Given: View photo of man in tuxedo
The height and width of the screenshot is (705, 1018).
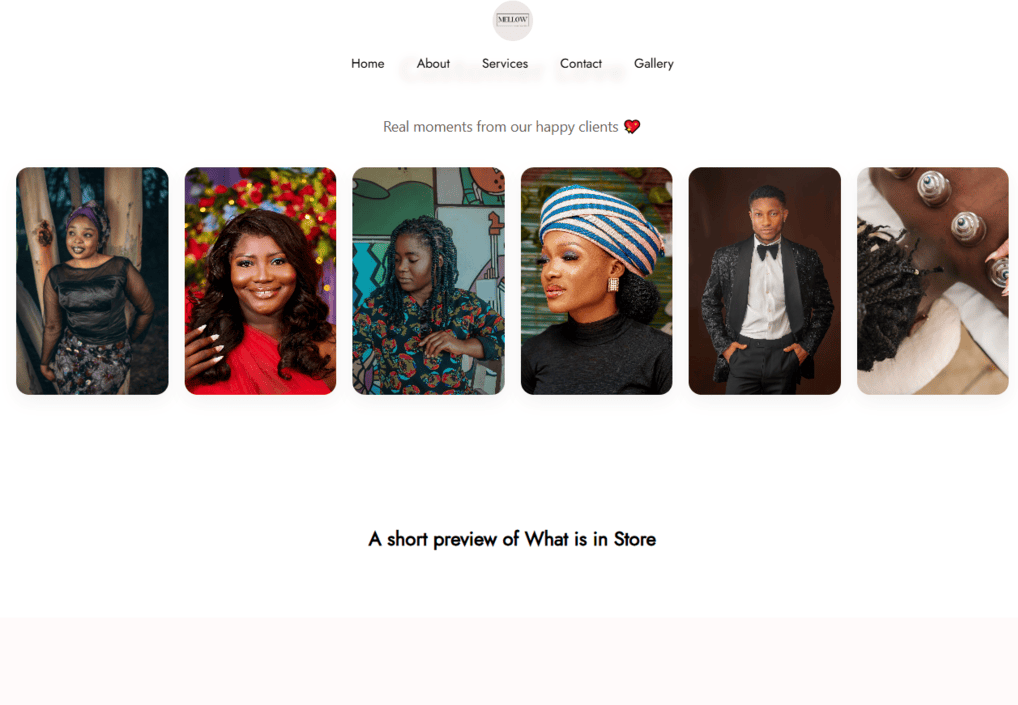Looking at the screenshot, I should tap(765, 280).
